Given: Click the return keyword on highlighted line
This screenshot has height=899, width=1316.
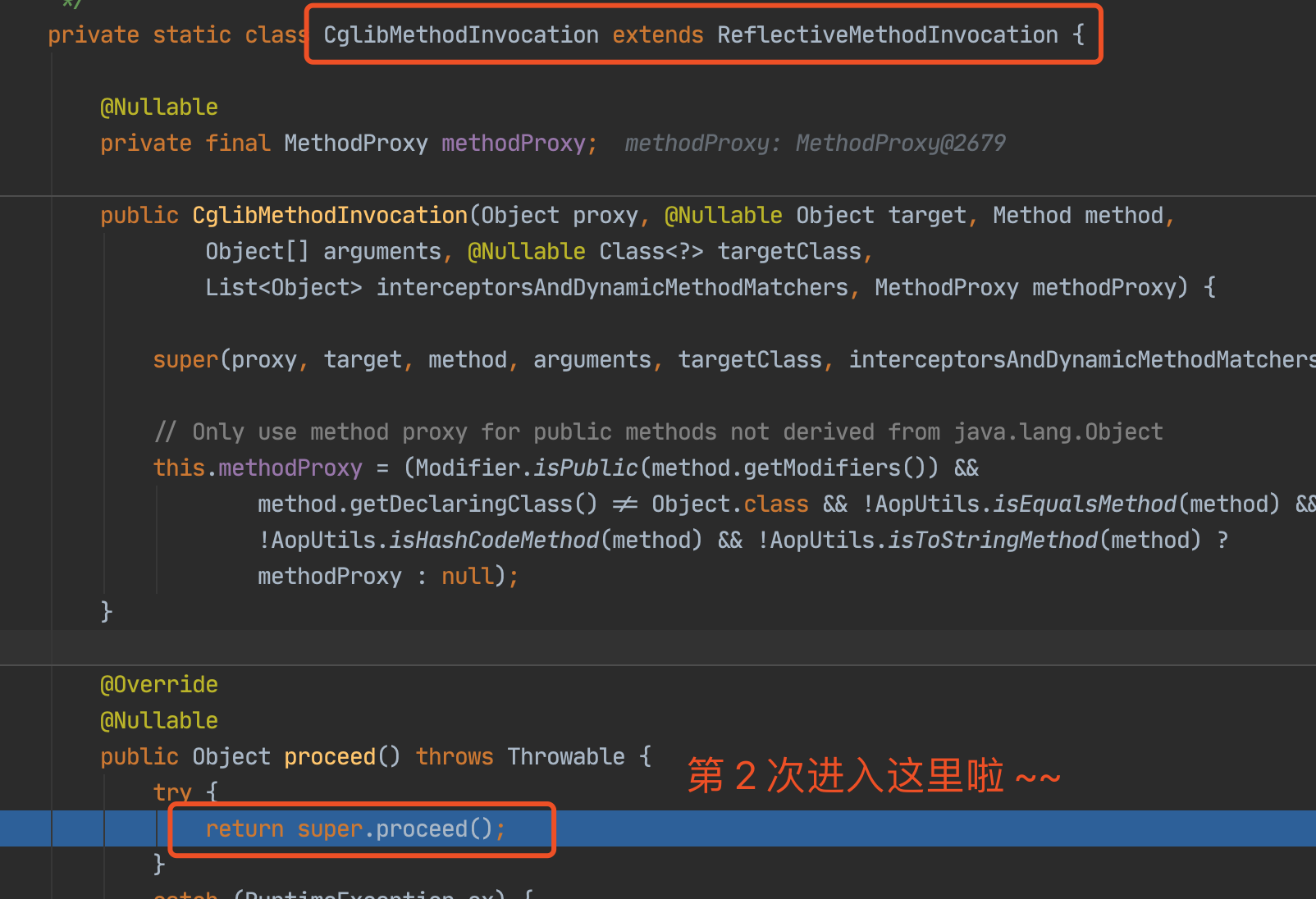Looking at the screenshot, I should pyautogui.click(x=244, y=828).
